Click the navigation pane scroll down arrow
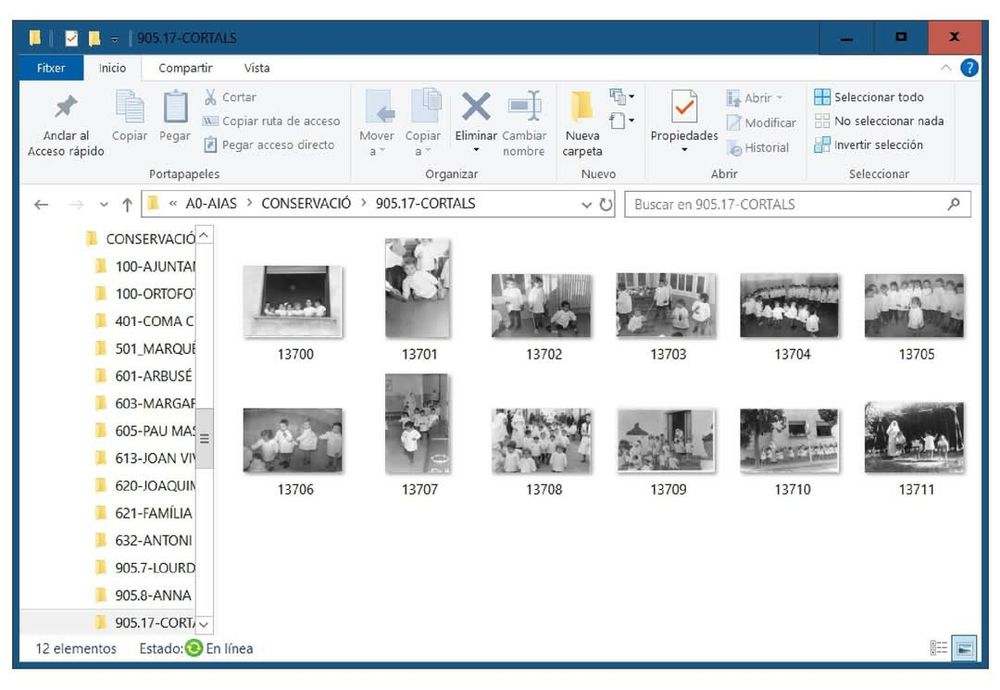Screen dimensions: 1000x690 pos(204,624)
